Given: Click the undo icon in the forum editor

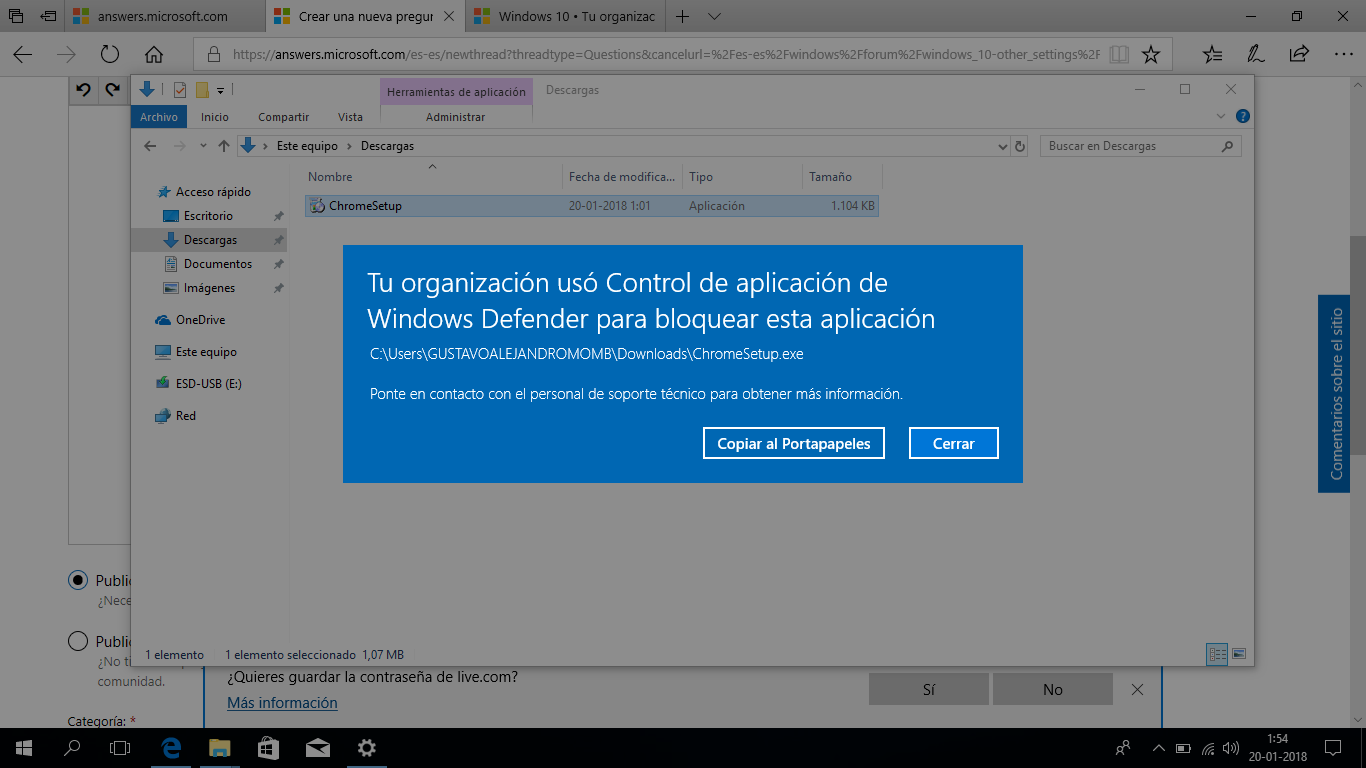Looking at the screenshot, I should 84,90.
